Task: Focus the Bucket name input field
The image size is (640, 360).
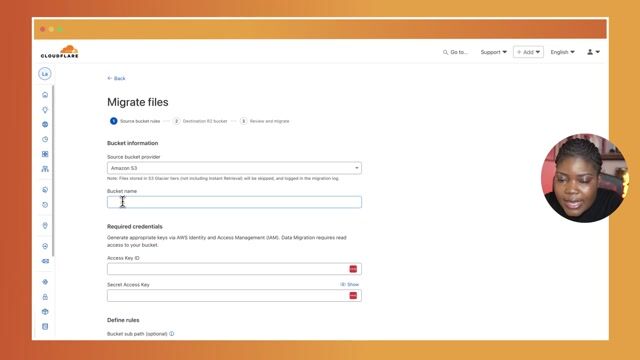Action: 234,202
